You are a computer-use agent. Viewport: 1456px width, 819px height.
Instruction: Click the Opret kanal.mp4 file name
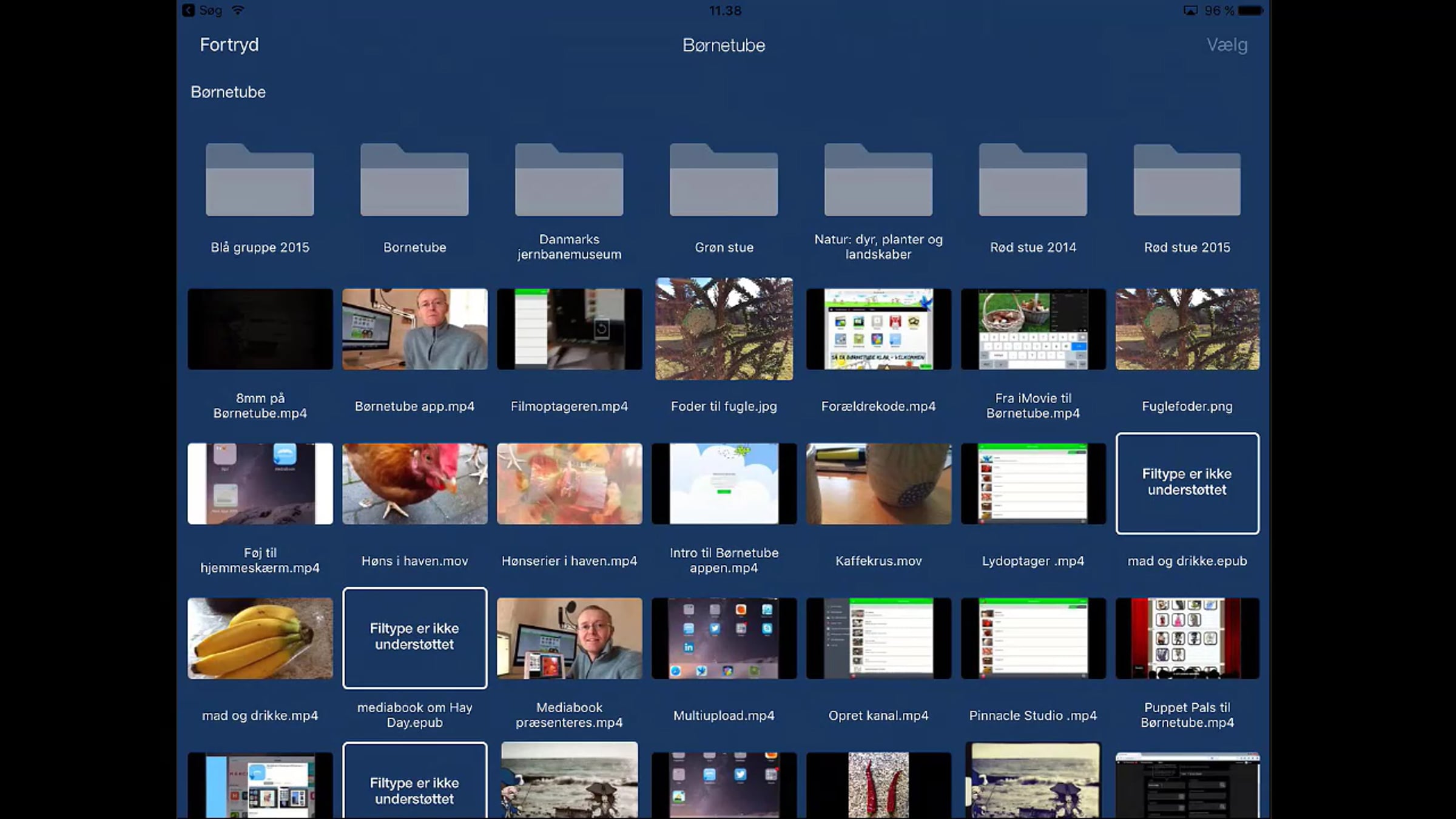click(x=878, y=716)
